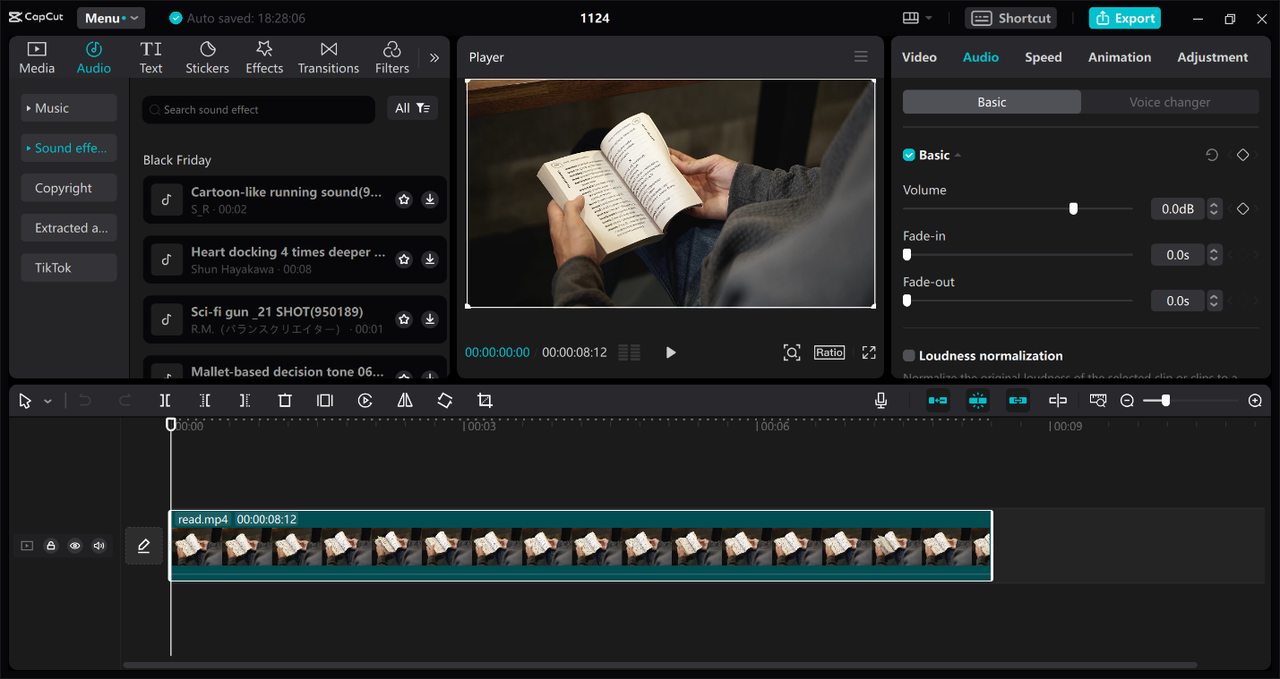Open the Text tab
This screenshot has width=1280, height=679.
(x=151, y=58)
